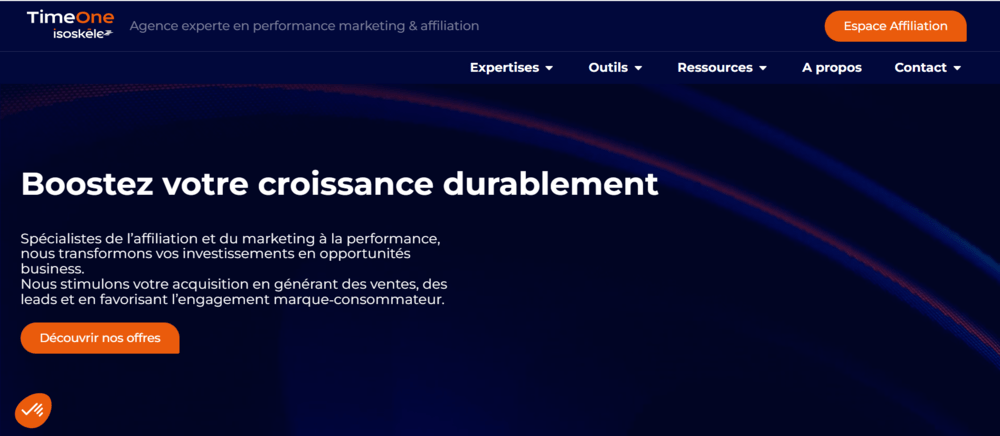Expand the arrow next to Expertises

(x=549, y=69)
